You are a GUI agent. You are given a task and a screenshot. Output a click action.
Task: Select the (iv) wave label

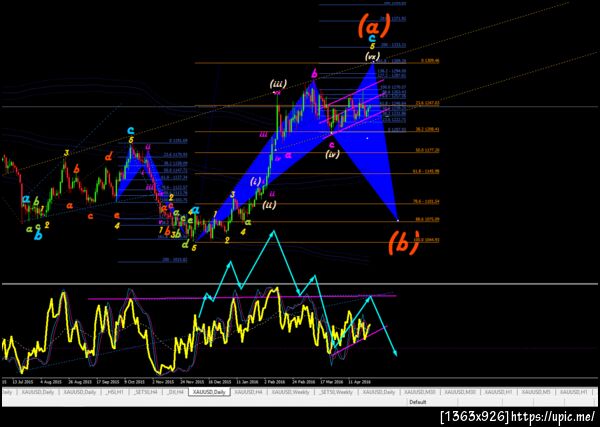click(331, 154)
